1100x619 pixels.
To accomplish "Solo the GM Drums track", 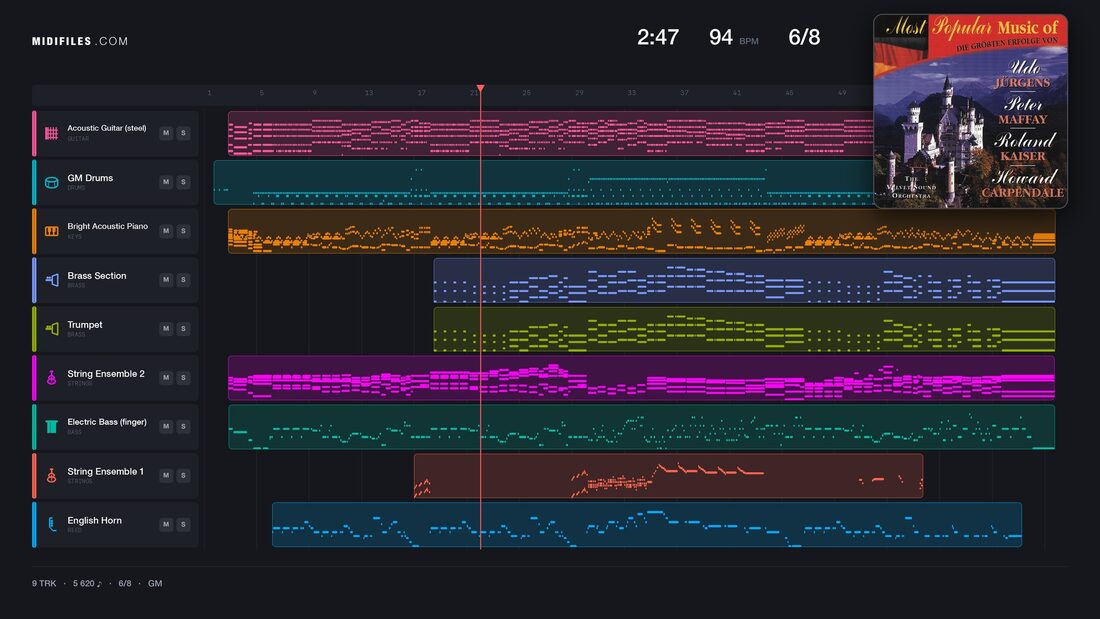I will tap(183, 182).
